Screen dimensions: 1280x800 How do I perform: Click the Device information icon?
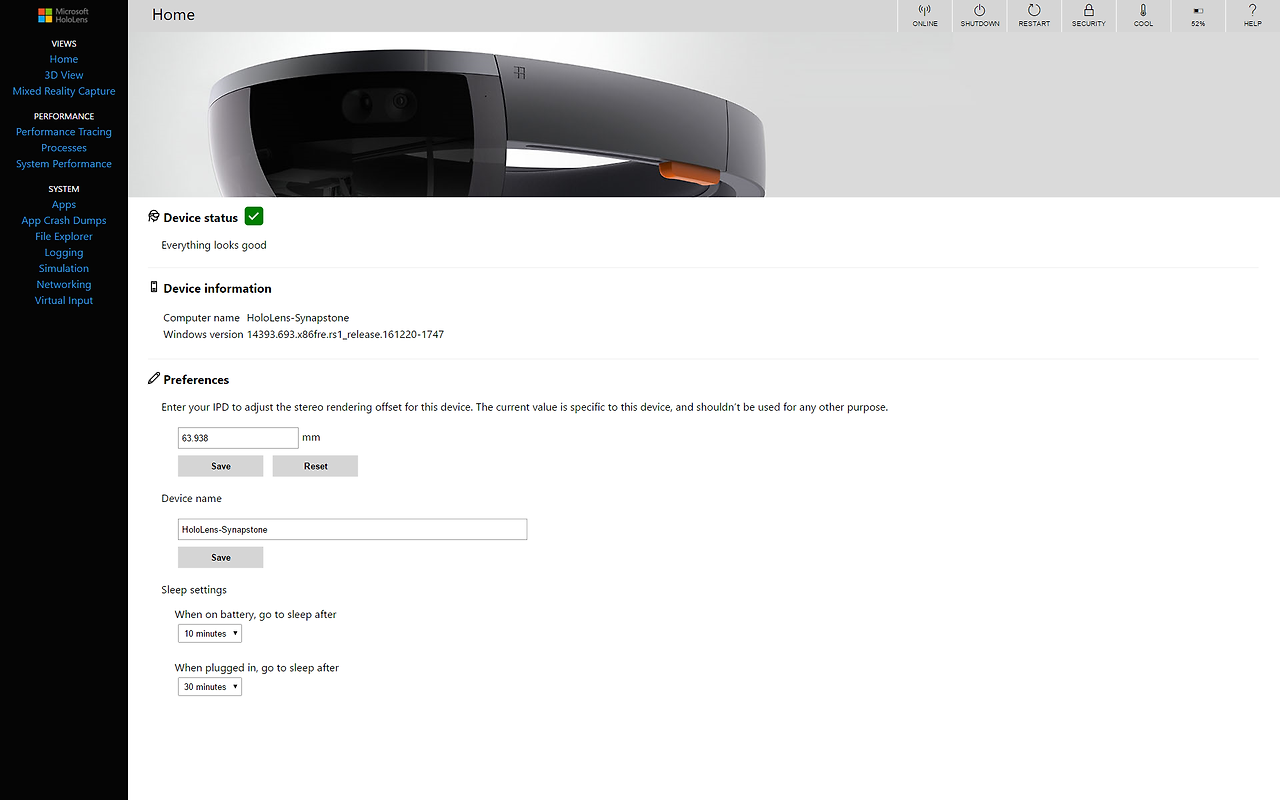[x=154, y=288]
